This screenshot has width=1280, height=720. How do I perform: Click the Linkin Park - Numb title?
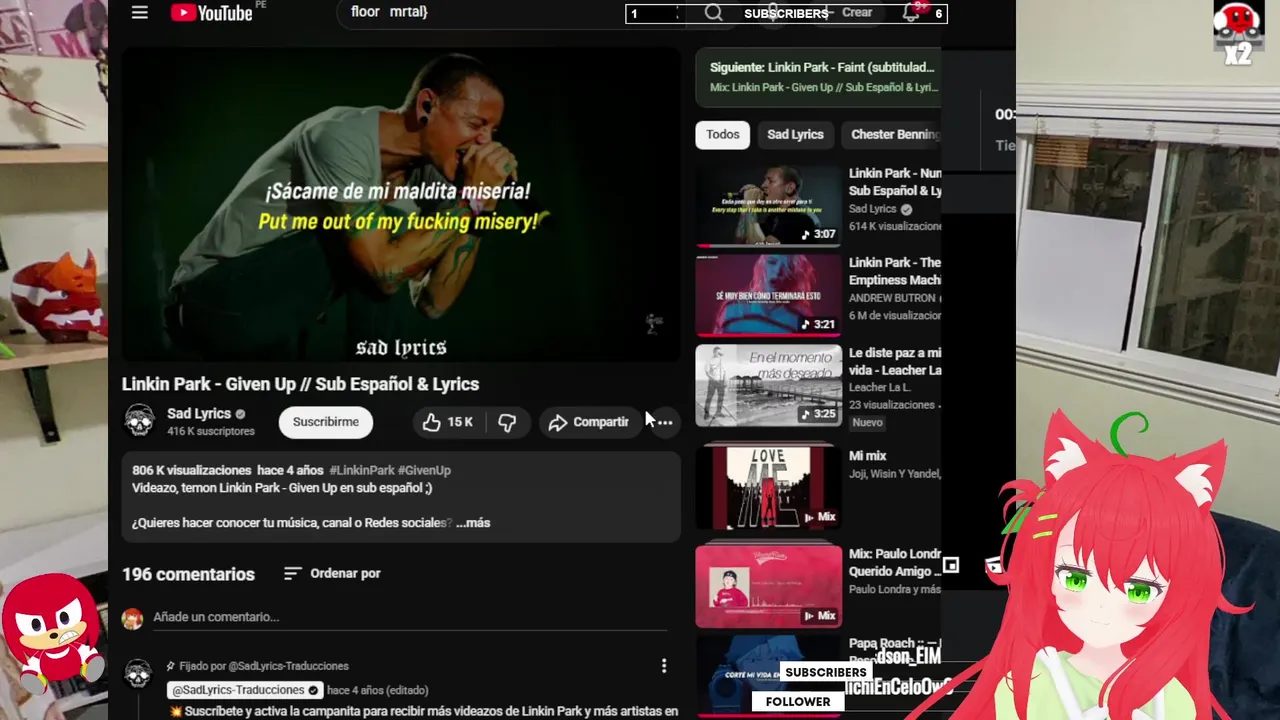point(895,182)
